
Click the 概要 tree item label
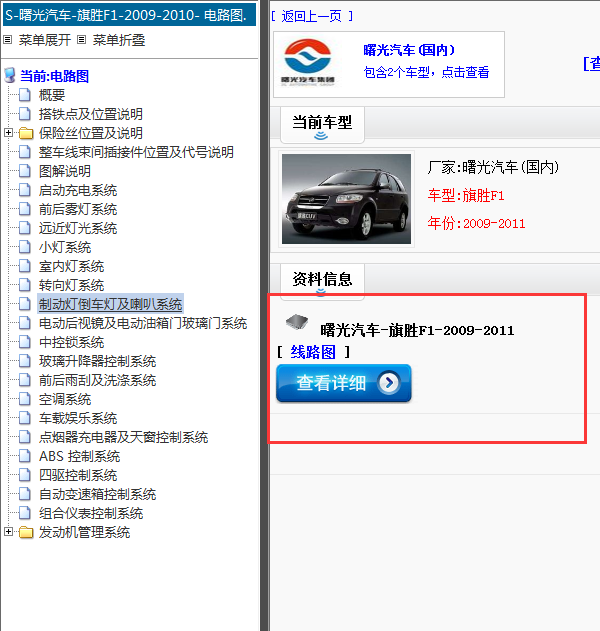(52, 95)
